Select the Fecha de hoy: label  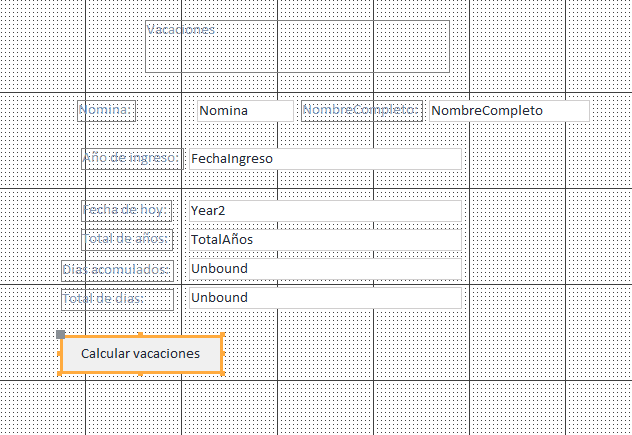coord(127,211)
